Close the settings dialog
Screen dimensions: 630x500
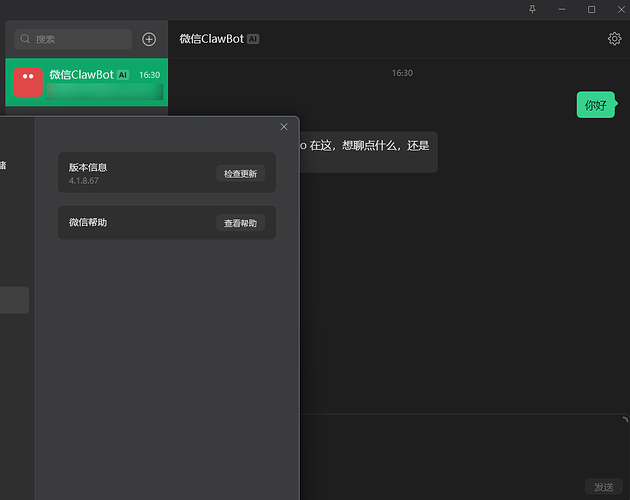[284, 127]
